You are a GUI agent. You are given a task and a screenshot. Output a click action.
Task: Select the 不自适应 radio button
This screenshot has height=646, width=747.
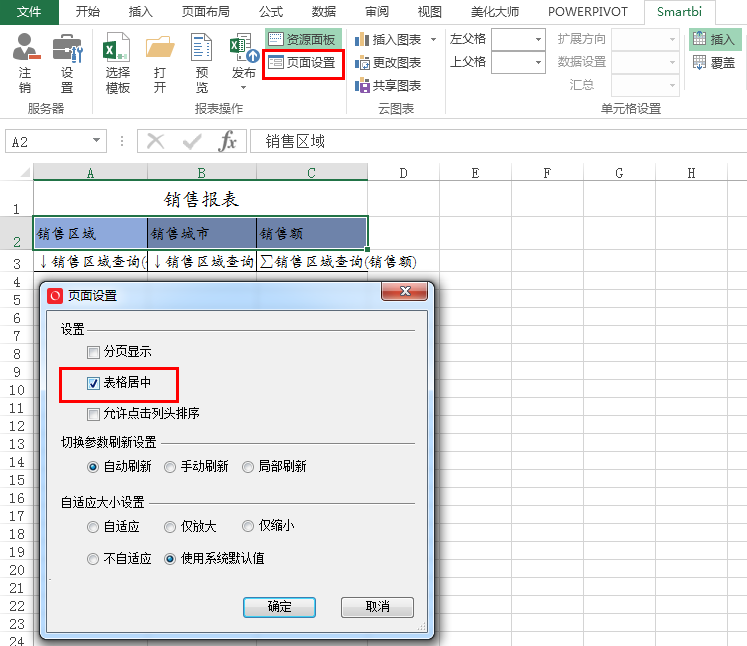[93, 559]
